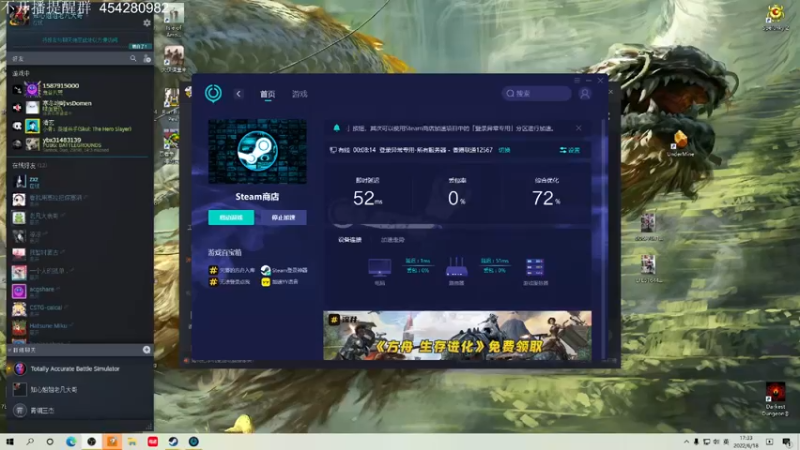The width and height of the screenshot is (800, 450).
Task: Open the settings sliders icon beside 12567
Action: click(563, 150)
